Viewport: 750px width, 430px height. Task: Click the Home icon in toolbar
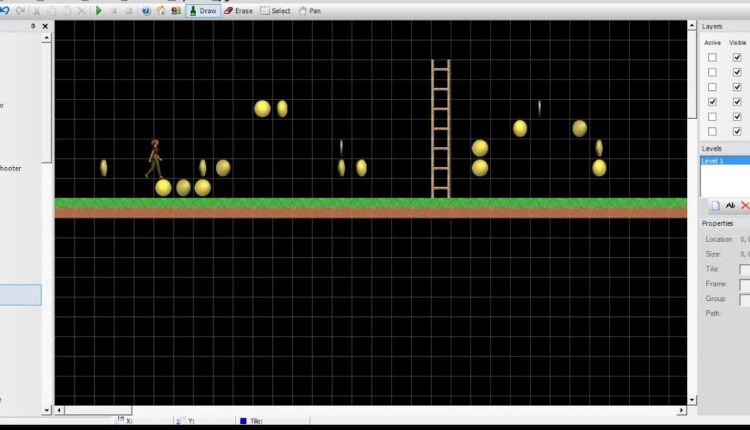click(161, 11)
